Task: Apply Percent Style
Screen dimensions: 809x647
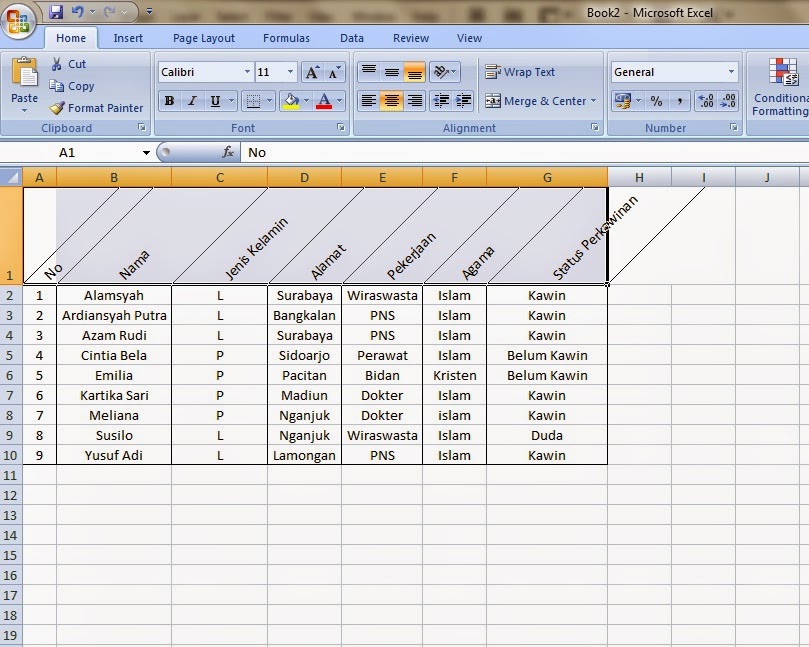Action: pyautogui.click(x=656, y=101)
